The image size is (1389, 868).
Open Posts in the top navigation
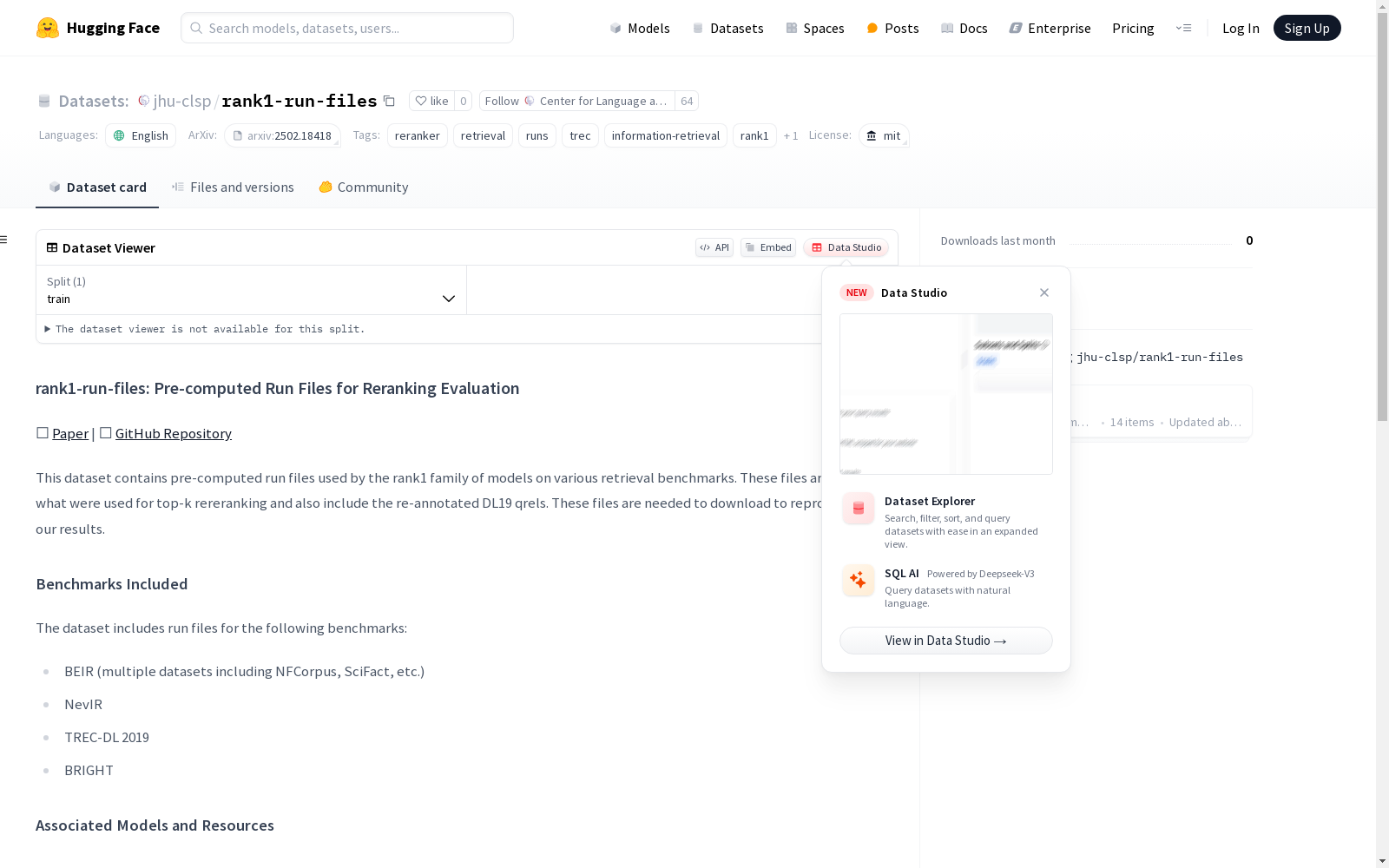(892, 28)
